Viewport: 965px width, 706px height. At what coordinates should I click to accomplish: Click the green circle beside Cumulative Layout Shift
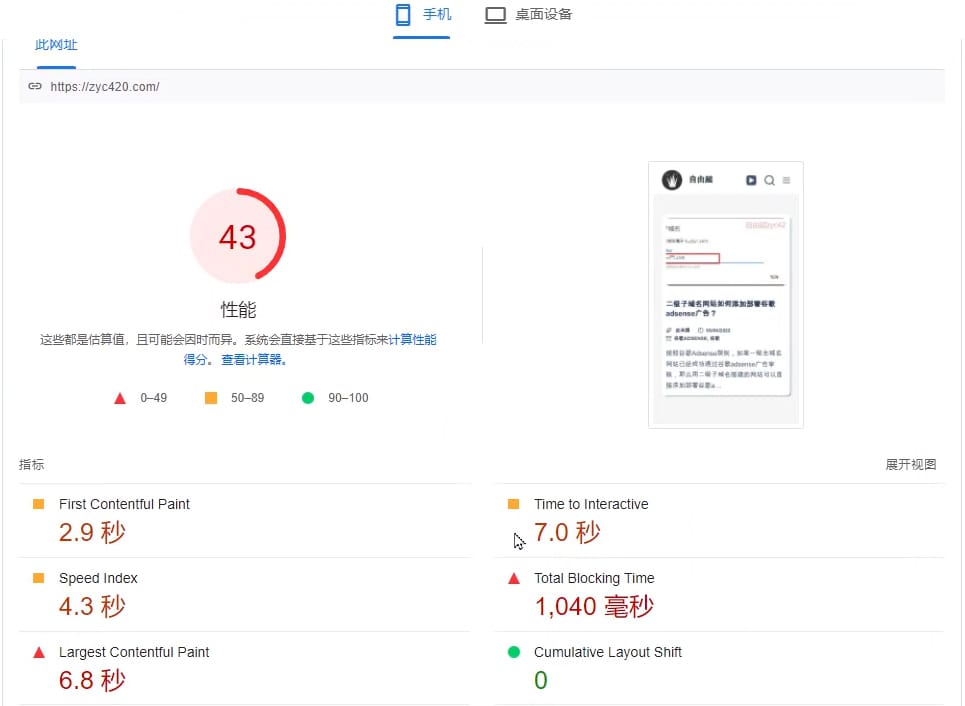pyautogui.click(x=515, y=652)
